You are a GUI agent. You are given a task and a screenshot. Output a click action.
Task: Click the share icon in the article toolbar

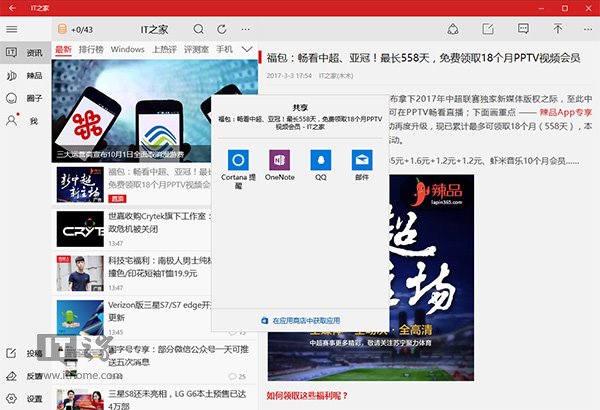point(453,29)
